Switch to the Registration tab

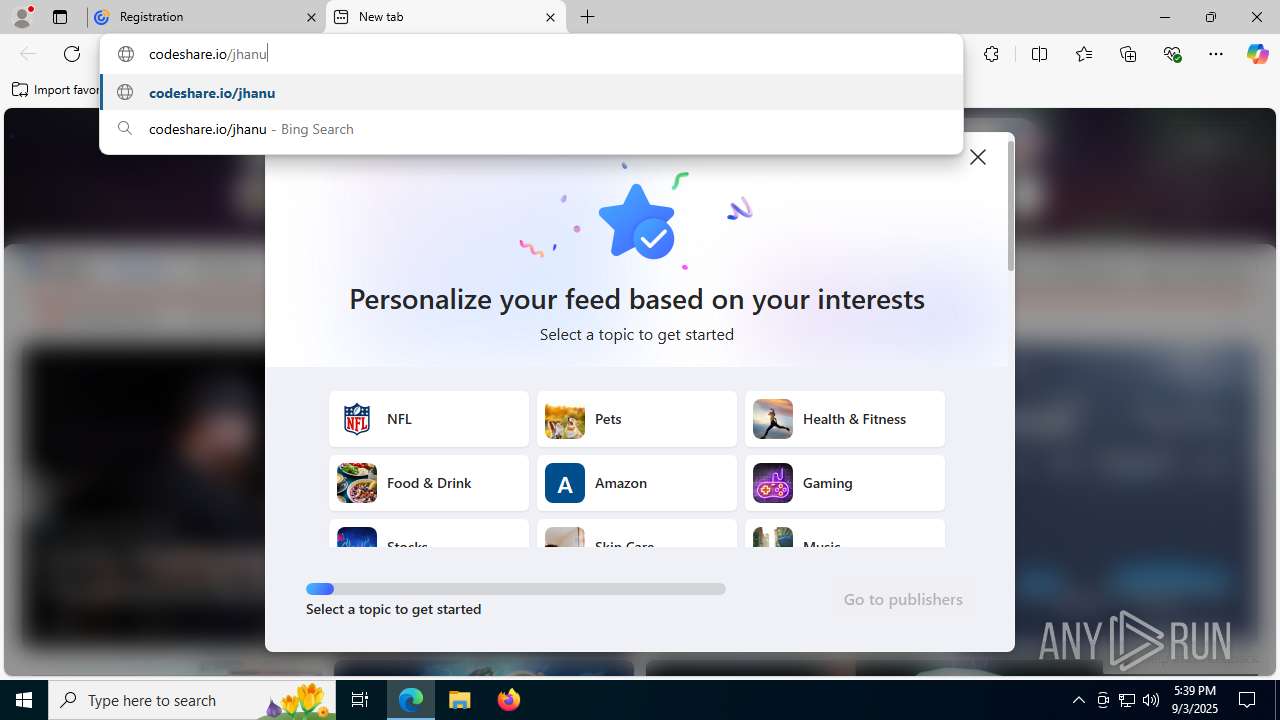205,17
